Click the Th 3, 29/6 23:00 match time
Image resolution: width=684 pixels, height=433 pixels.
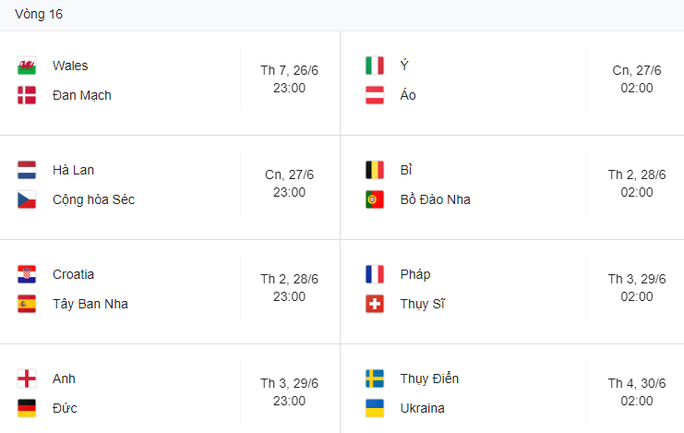289,392
